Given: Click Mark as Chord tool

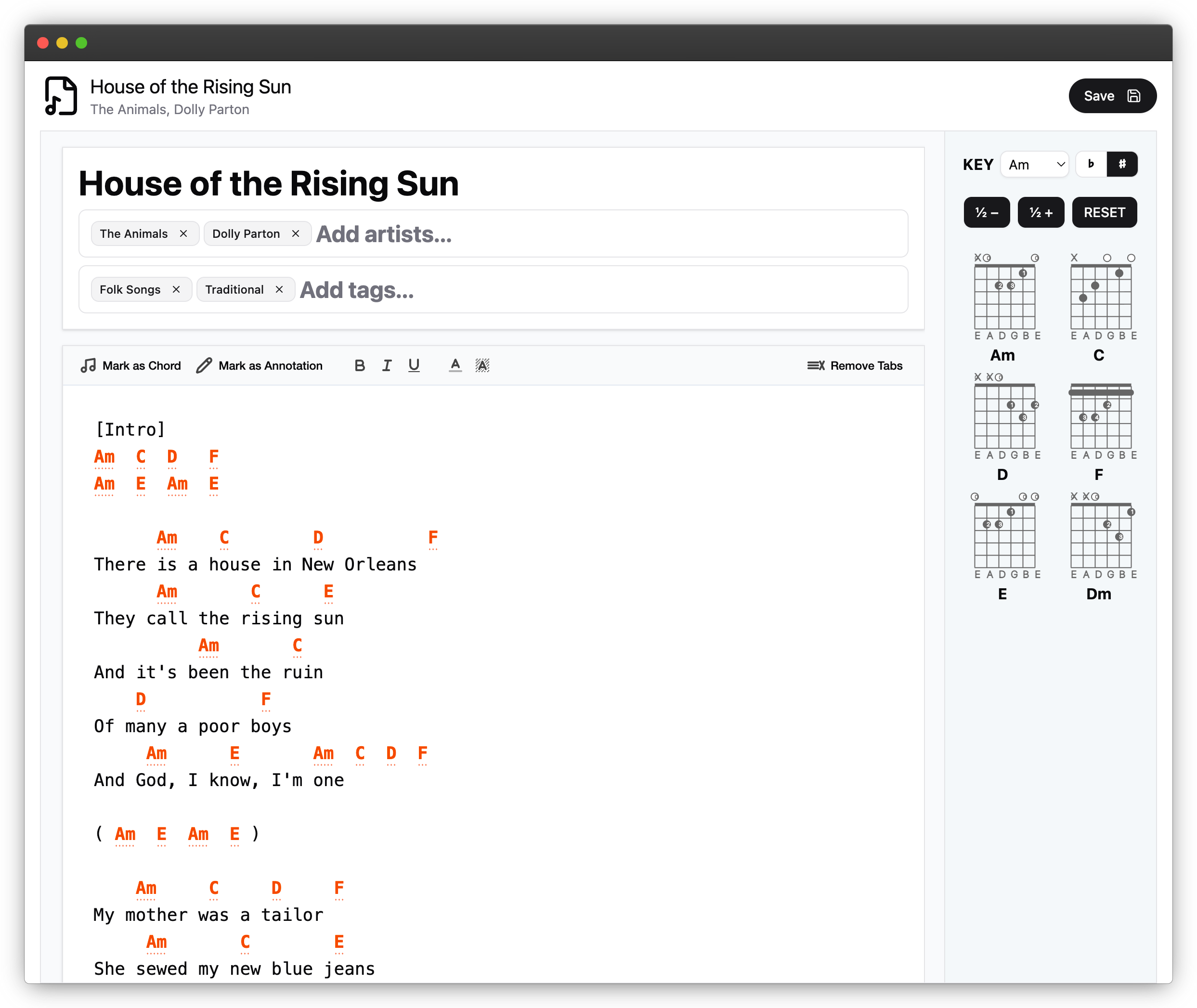Looking at the screenshot, I should 130,366.
